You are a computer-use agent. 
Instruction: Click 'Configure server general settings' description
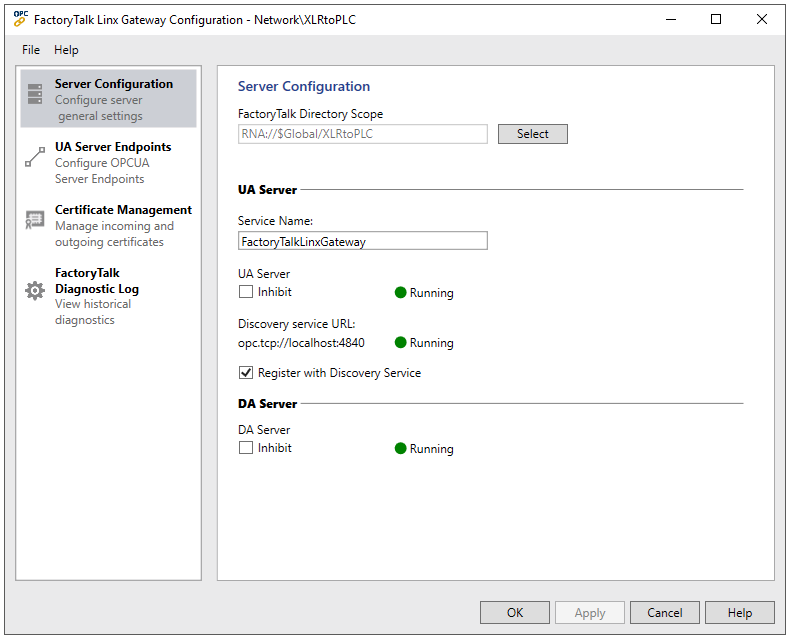[99, 108]
